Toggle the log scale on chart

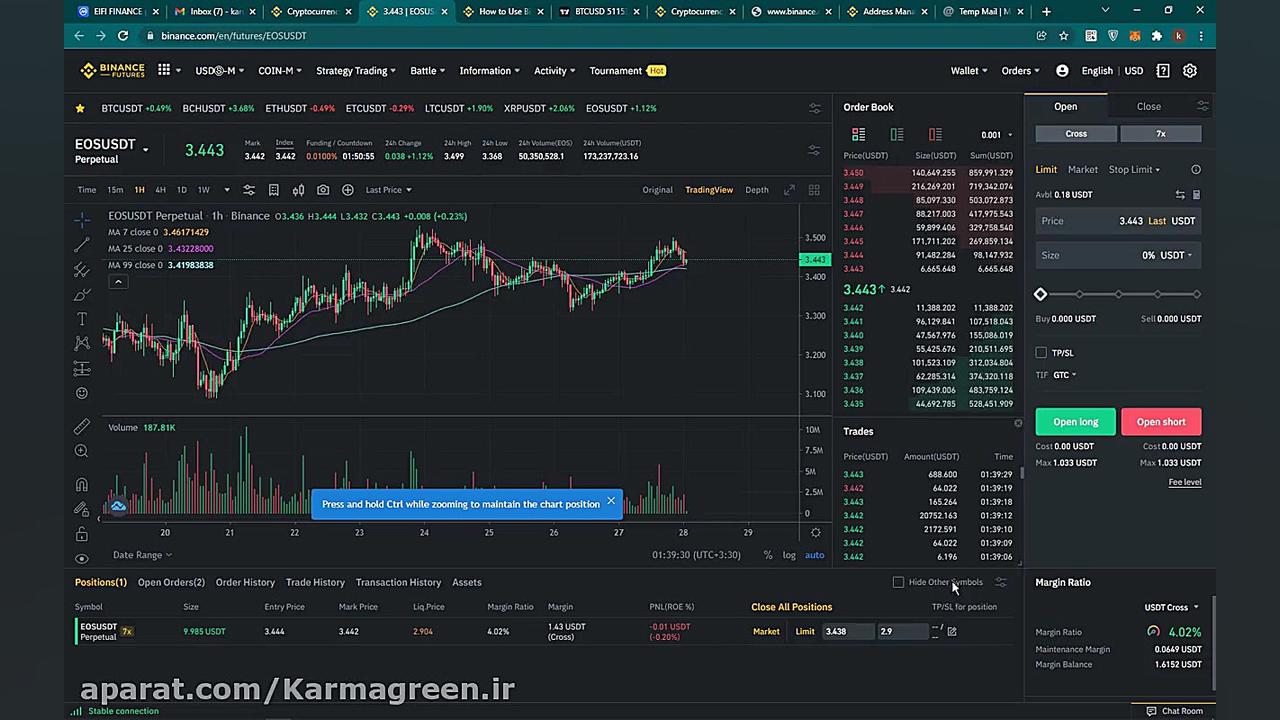tap(789, 555)
